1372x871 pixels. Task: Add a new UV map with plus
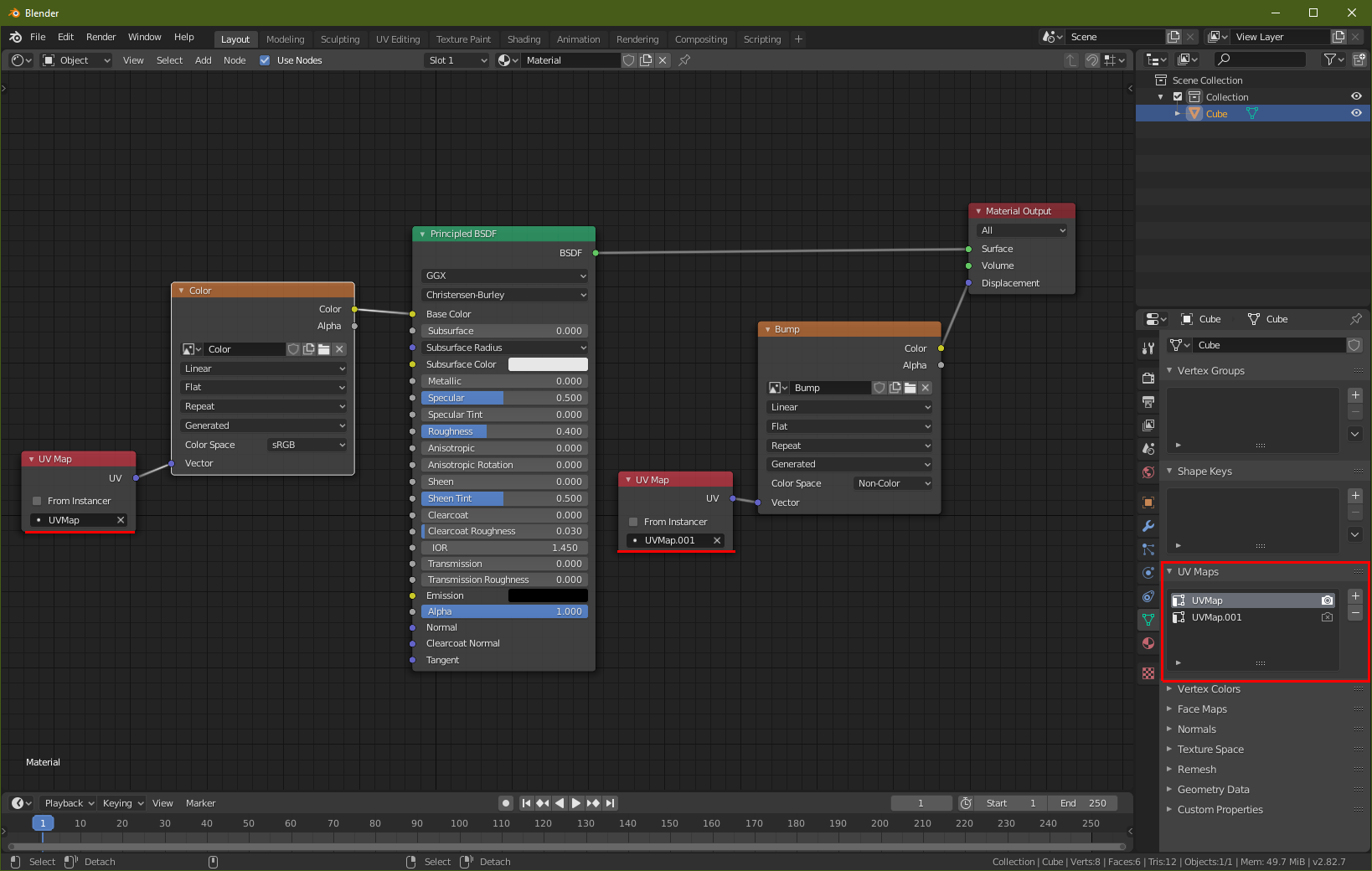point(1355,596)
